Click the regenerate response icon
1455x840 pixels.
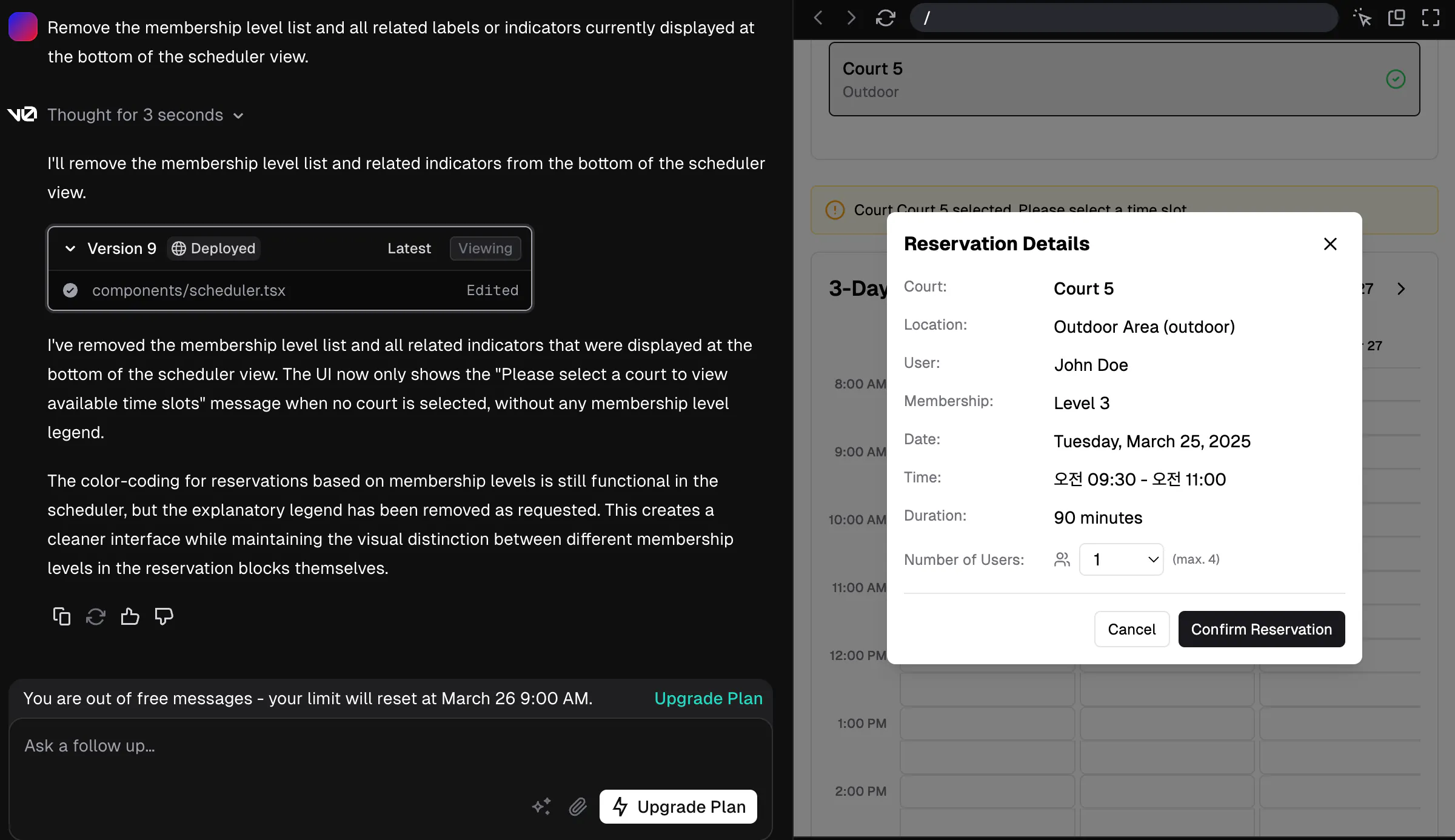click(x=96, y=616)
